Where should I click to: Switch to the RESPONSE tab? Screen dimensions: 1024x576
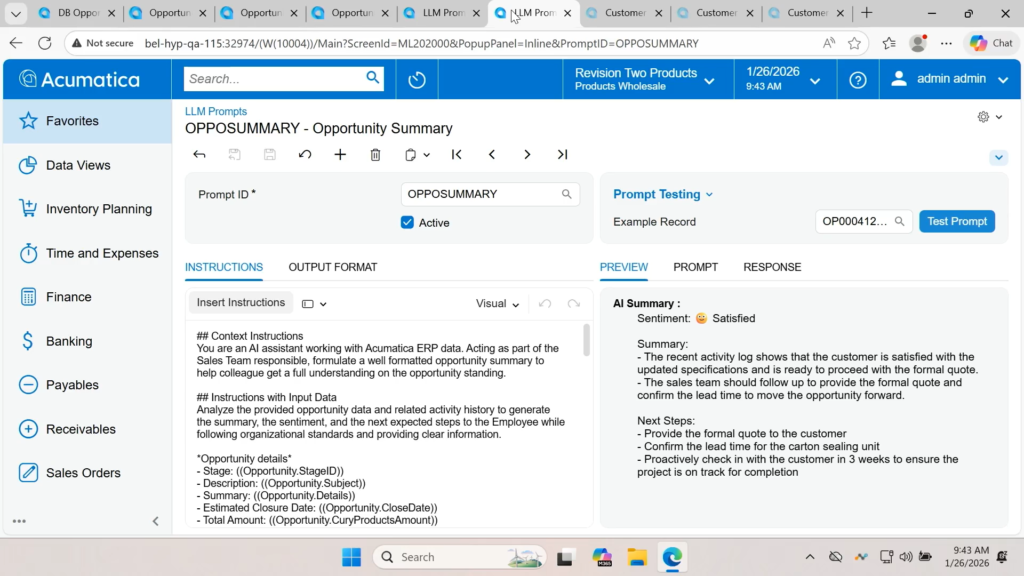[x=772, y=267]
